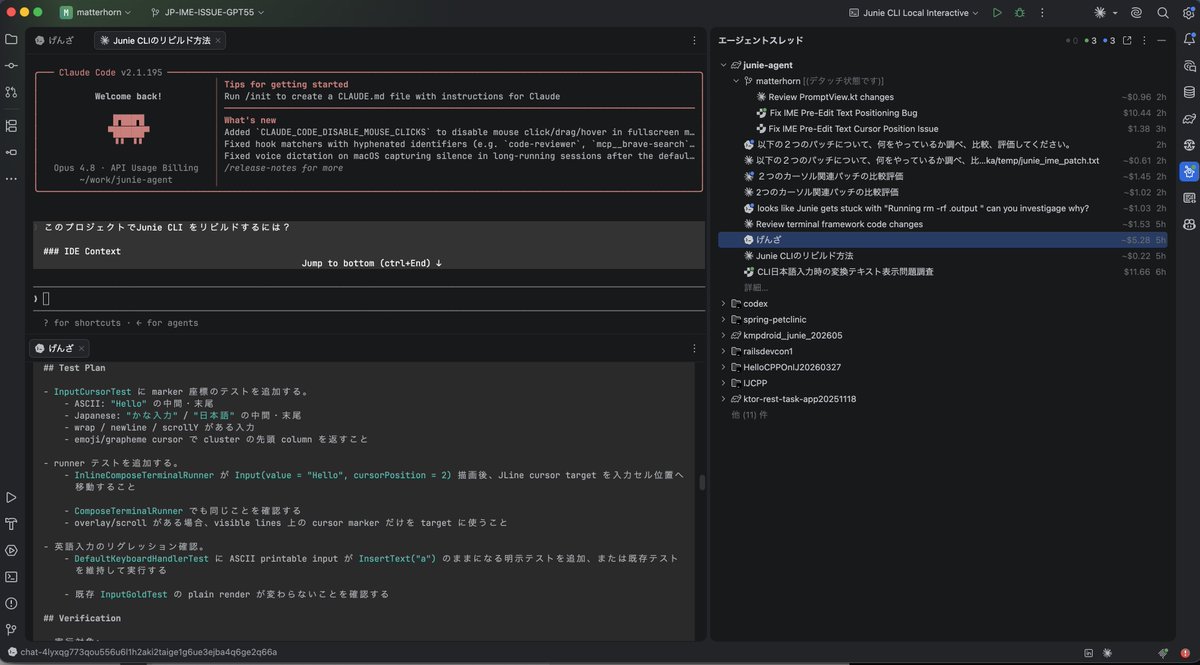Open the AI assistant spiral icon
This screenshot has width=1200, height=665.
coord(1138,13)
